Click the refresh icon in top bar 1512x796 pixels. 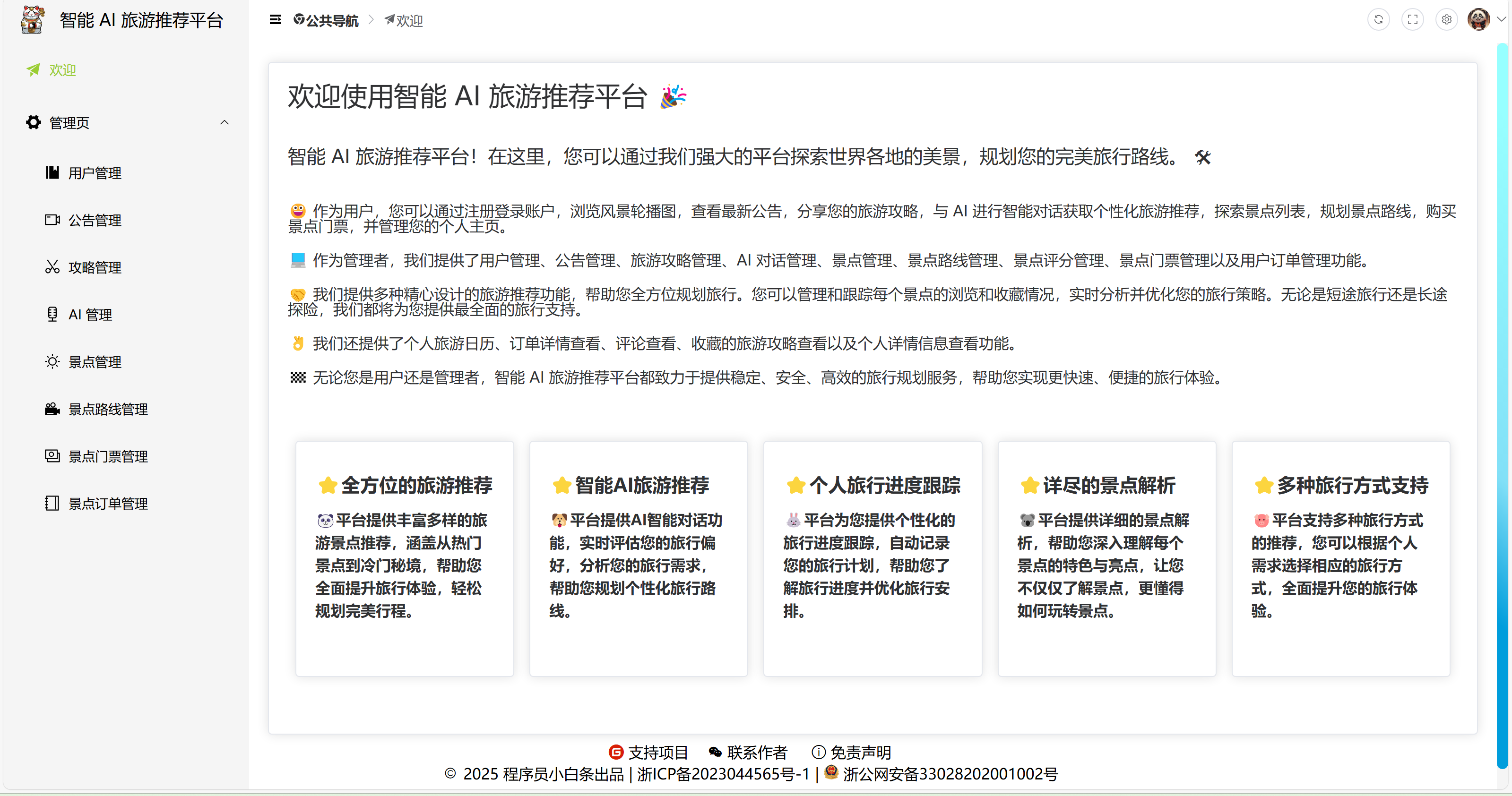tap(1378, 19)
